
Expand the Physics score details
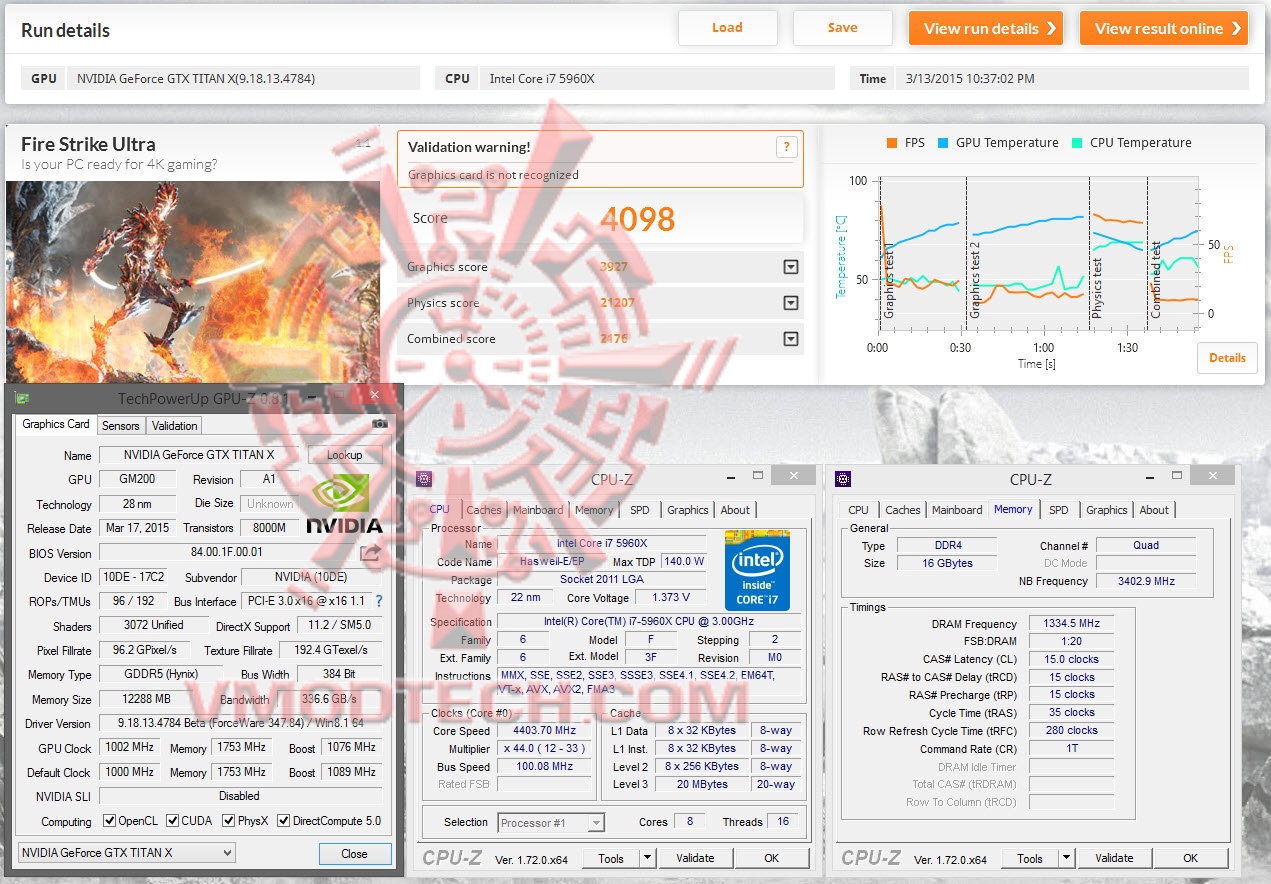791,303
